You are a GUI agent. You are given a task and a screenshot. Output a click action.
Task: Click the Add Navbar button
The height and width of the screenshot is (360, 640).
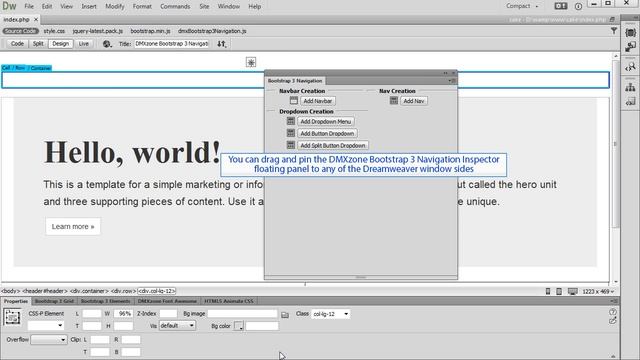318,101
